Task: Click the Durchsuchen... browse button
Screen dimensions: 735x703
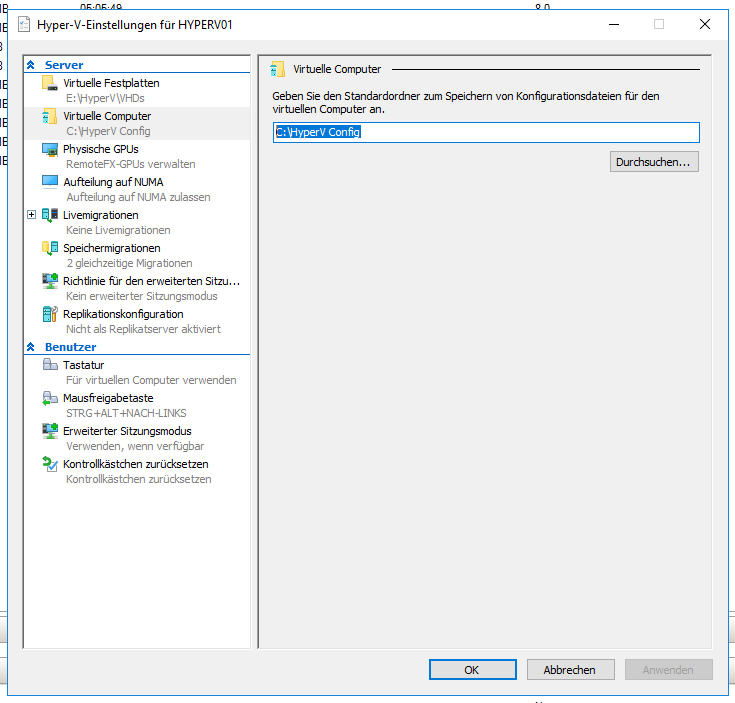Action: click(654, 162)
